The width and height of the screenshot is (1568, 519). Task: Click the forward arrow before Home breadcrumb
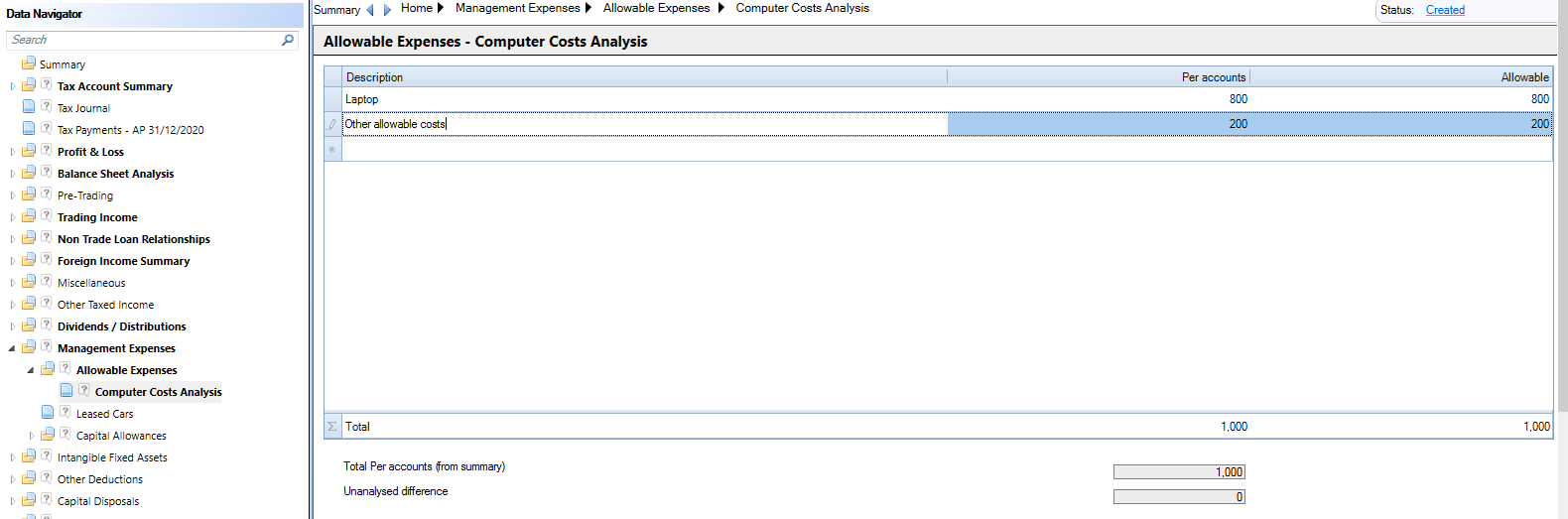pos(387,10)
